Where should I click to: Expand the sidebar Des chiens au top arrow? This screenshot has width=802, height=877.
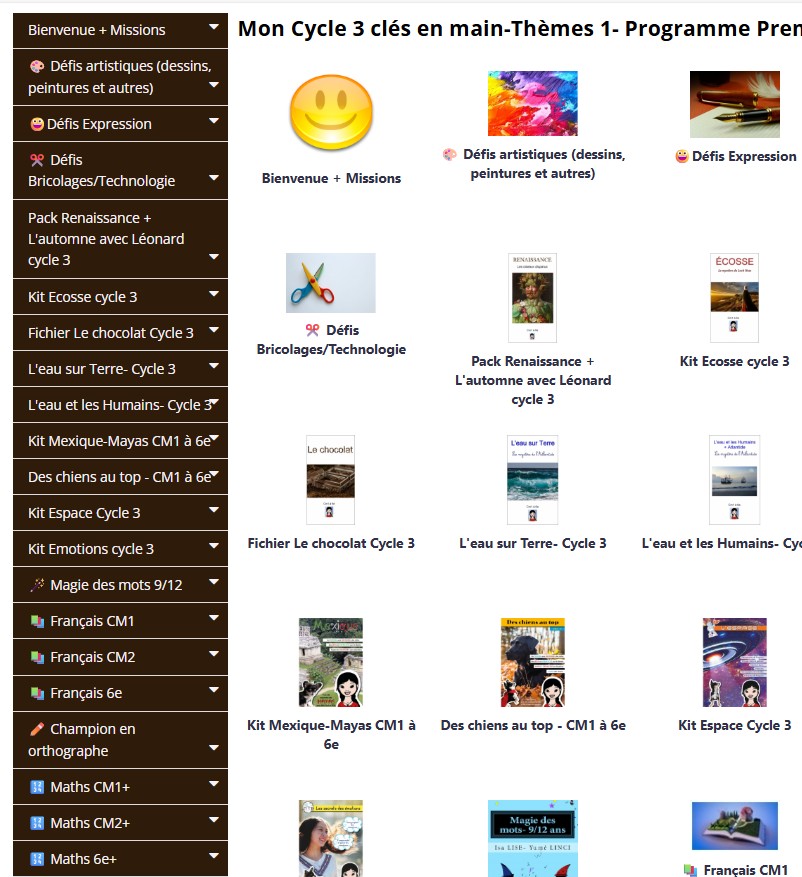(x=214, y=474)
